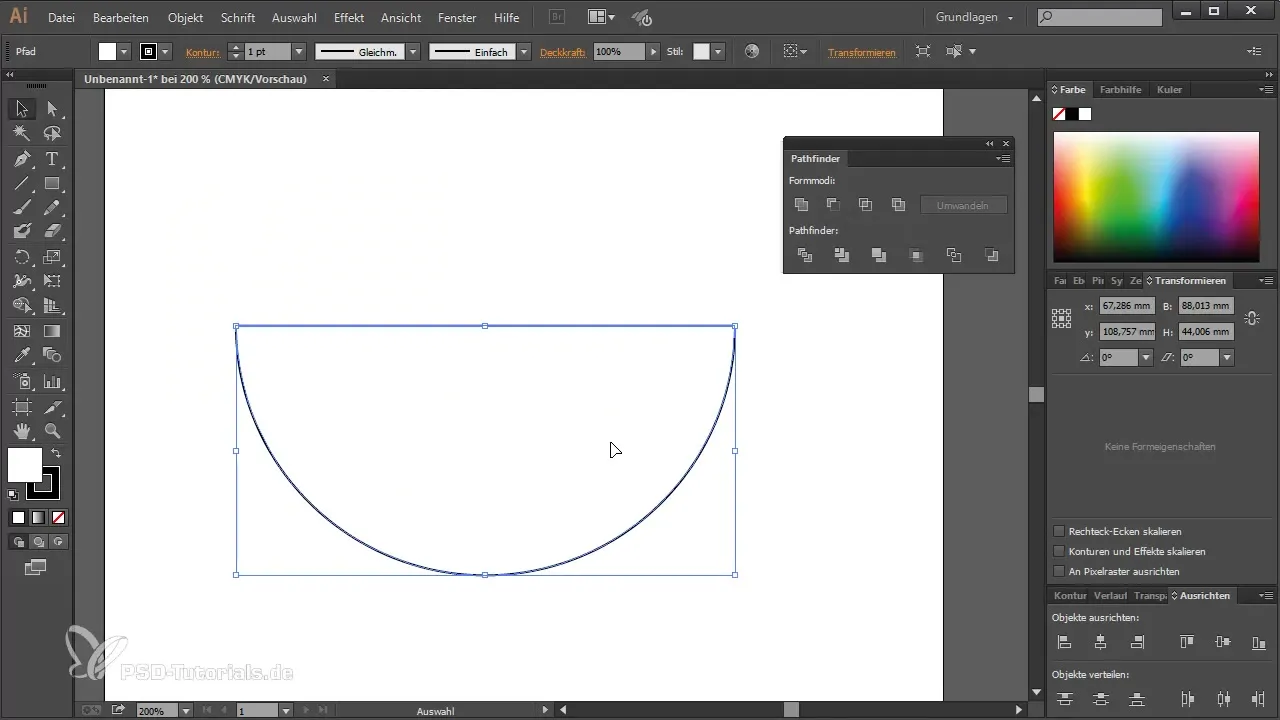Select the Pen tool in the toolbox

coord(22,159)
